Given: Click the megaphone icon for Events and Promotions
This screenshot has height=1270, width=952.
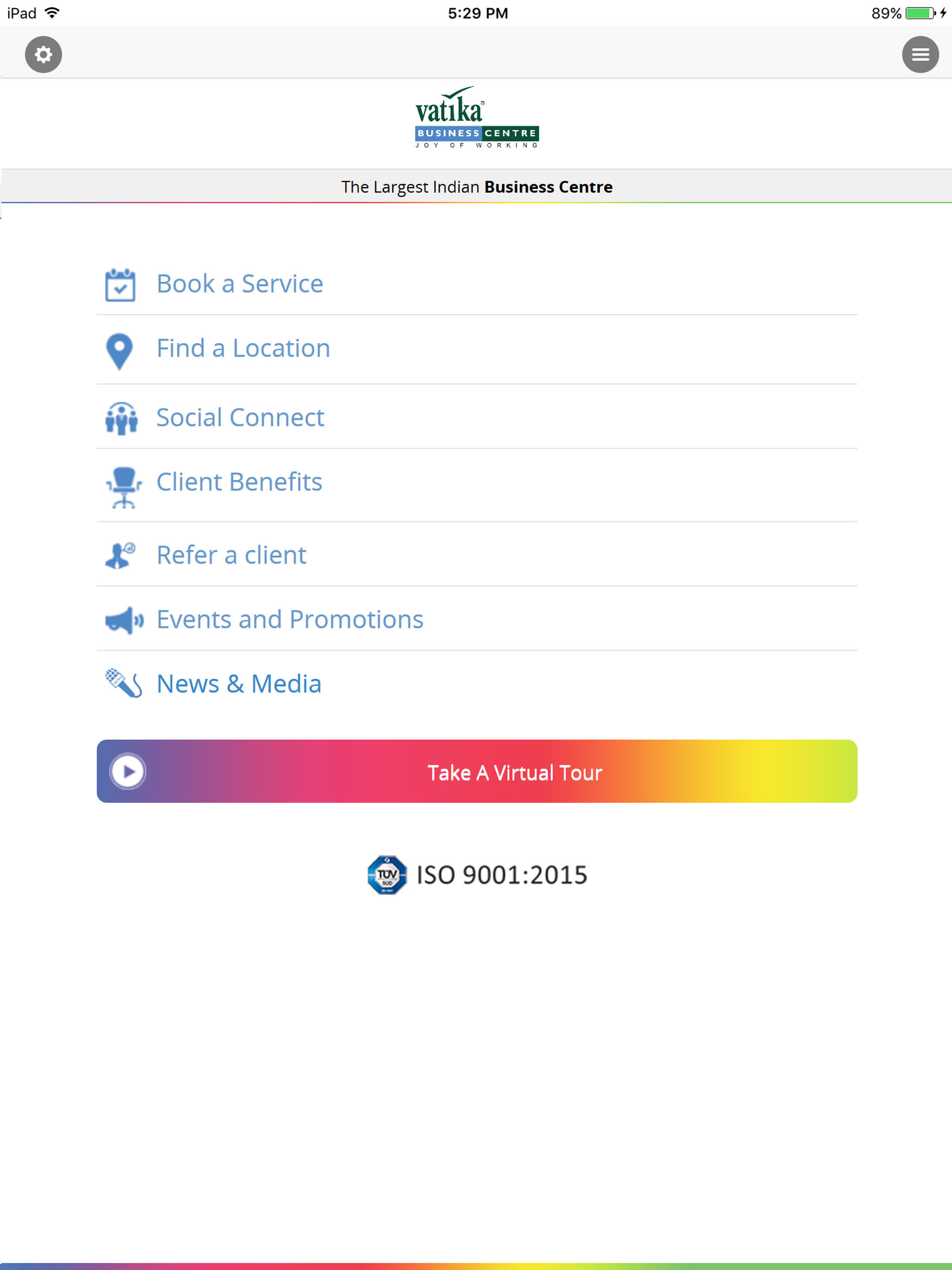Looking at the screenshot, I should [125, 620].
